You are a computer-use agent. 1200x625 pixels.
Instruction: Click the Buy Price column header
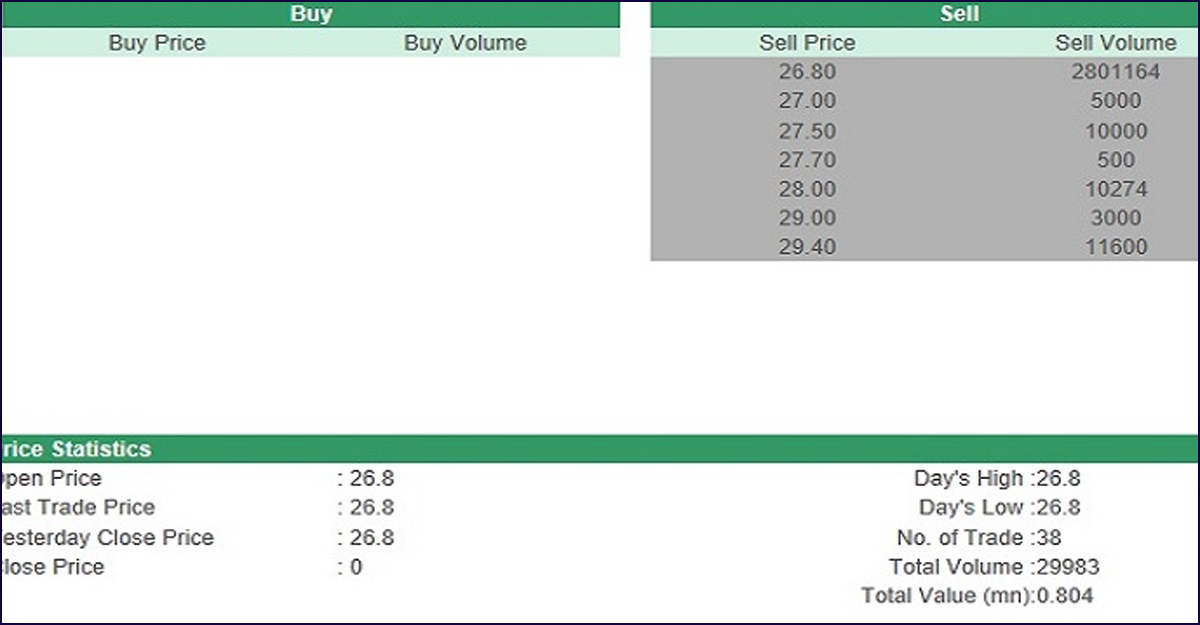157,43
